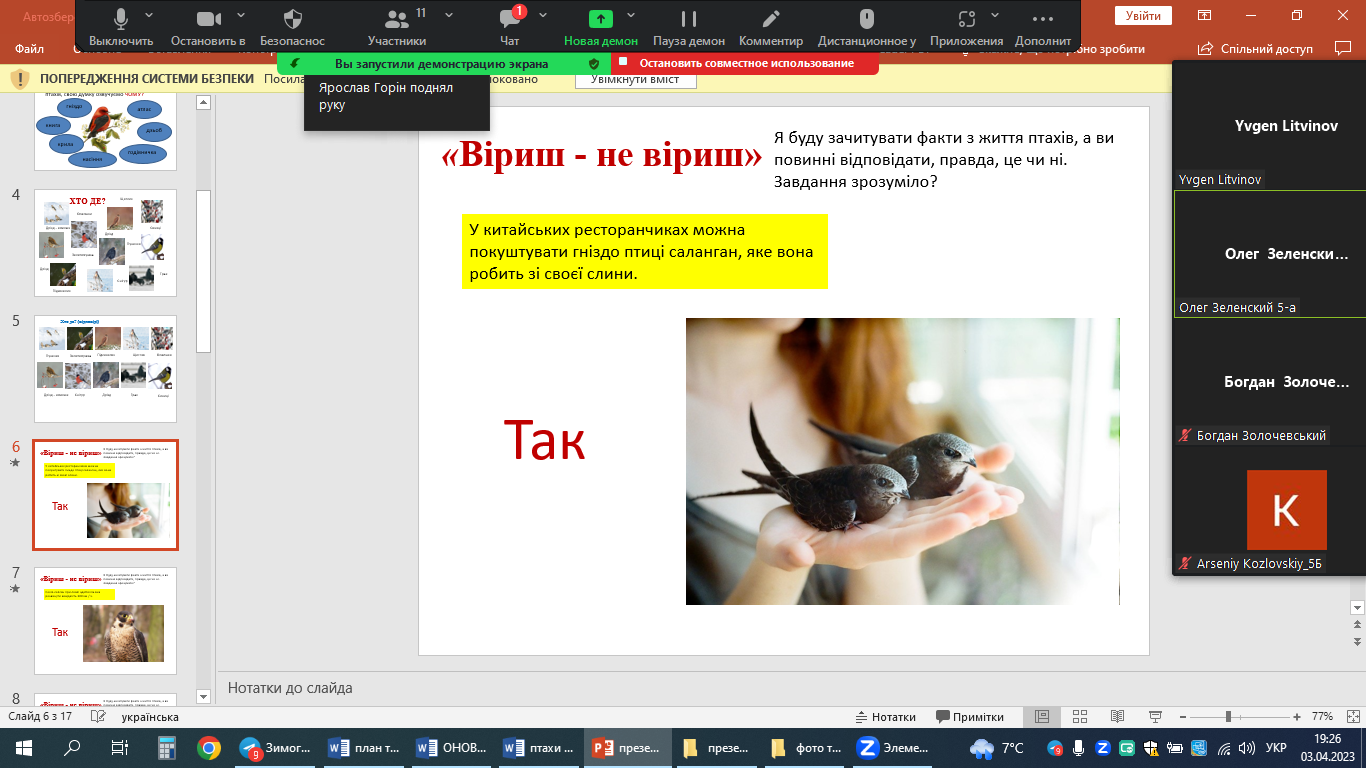Click yellow text box about саланган

coord(644,251)
